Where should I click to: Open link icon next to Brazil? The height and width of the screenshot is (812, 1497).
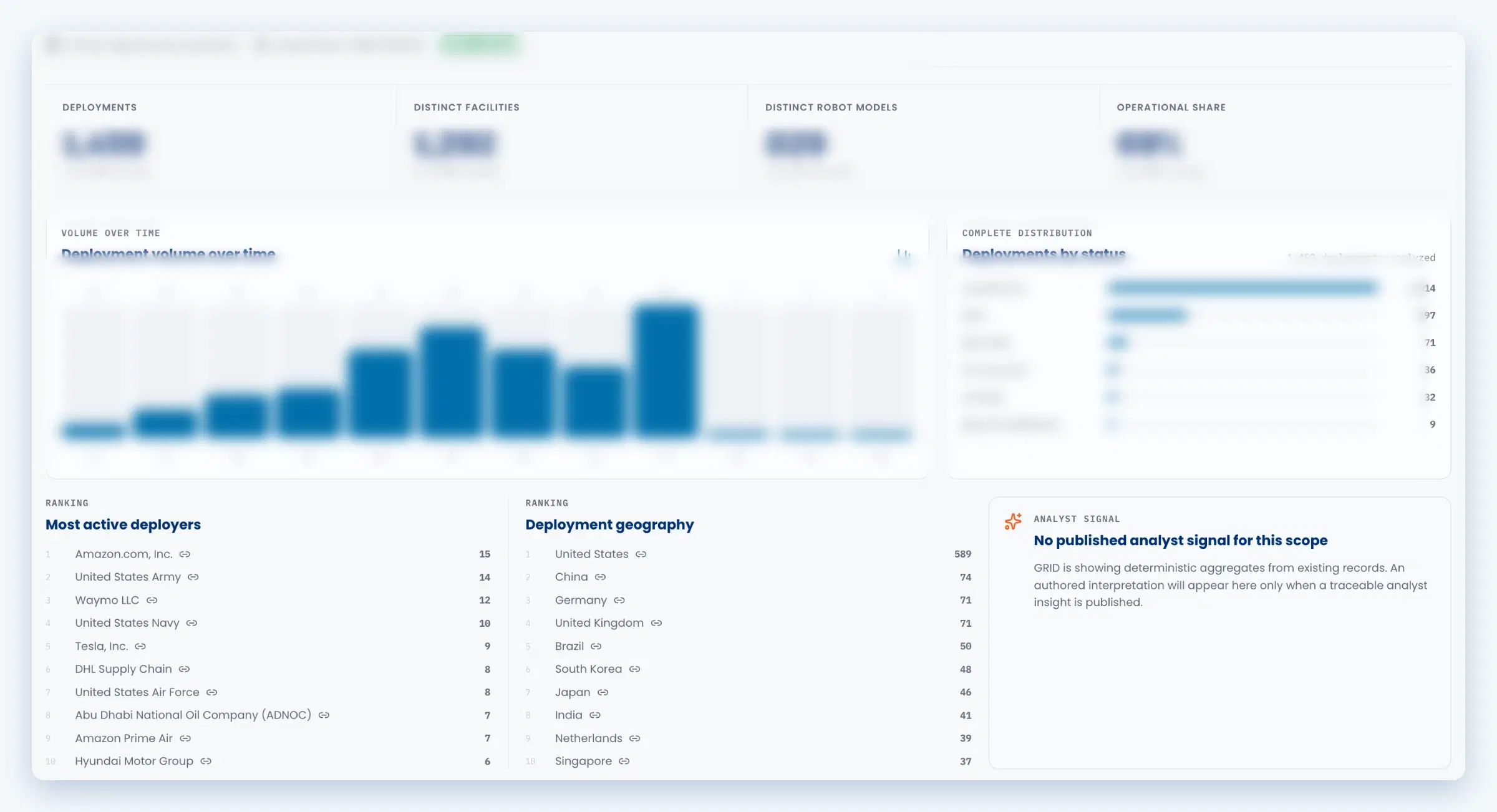[596, 647]
